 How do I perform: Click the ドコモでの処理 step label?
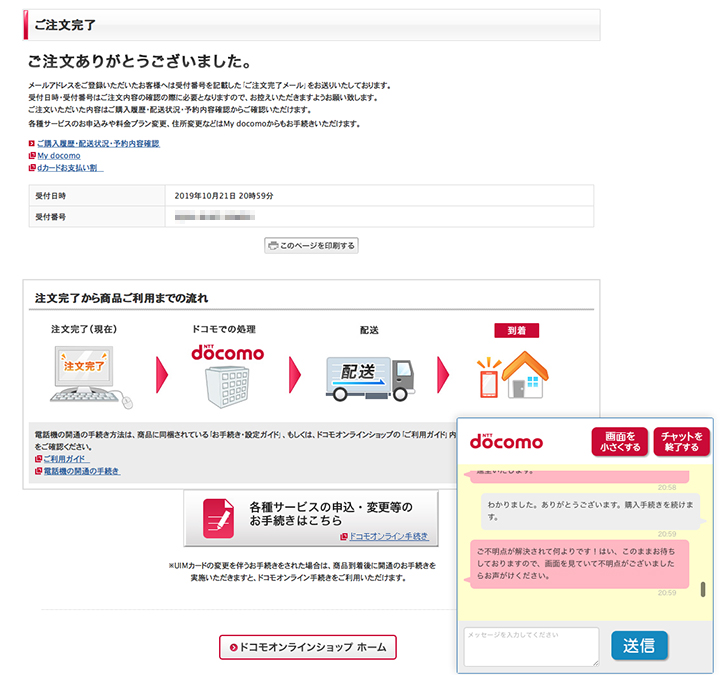tap(224, 329)
